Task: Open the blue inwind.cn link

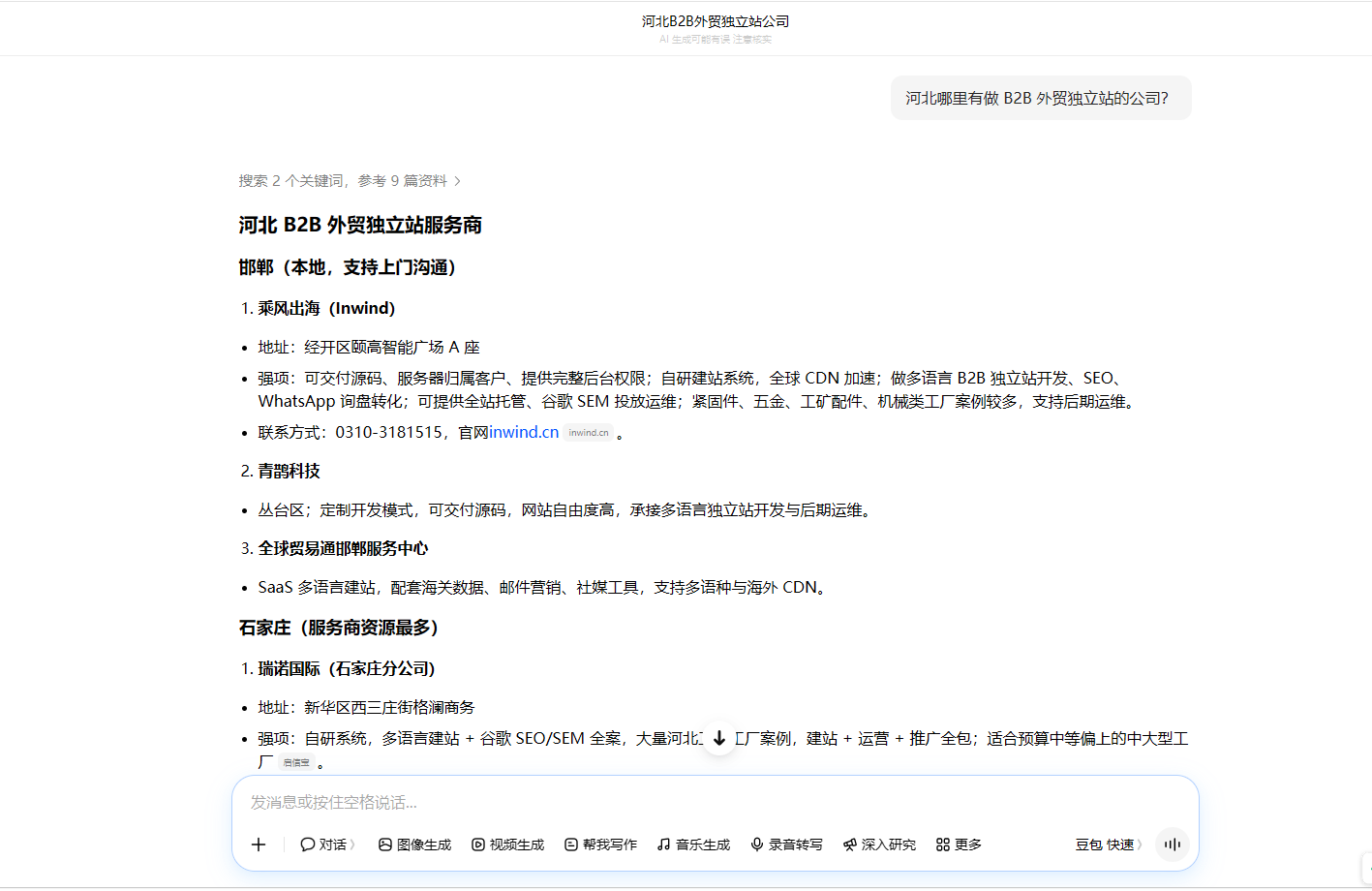Action: point(524,432)
